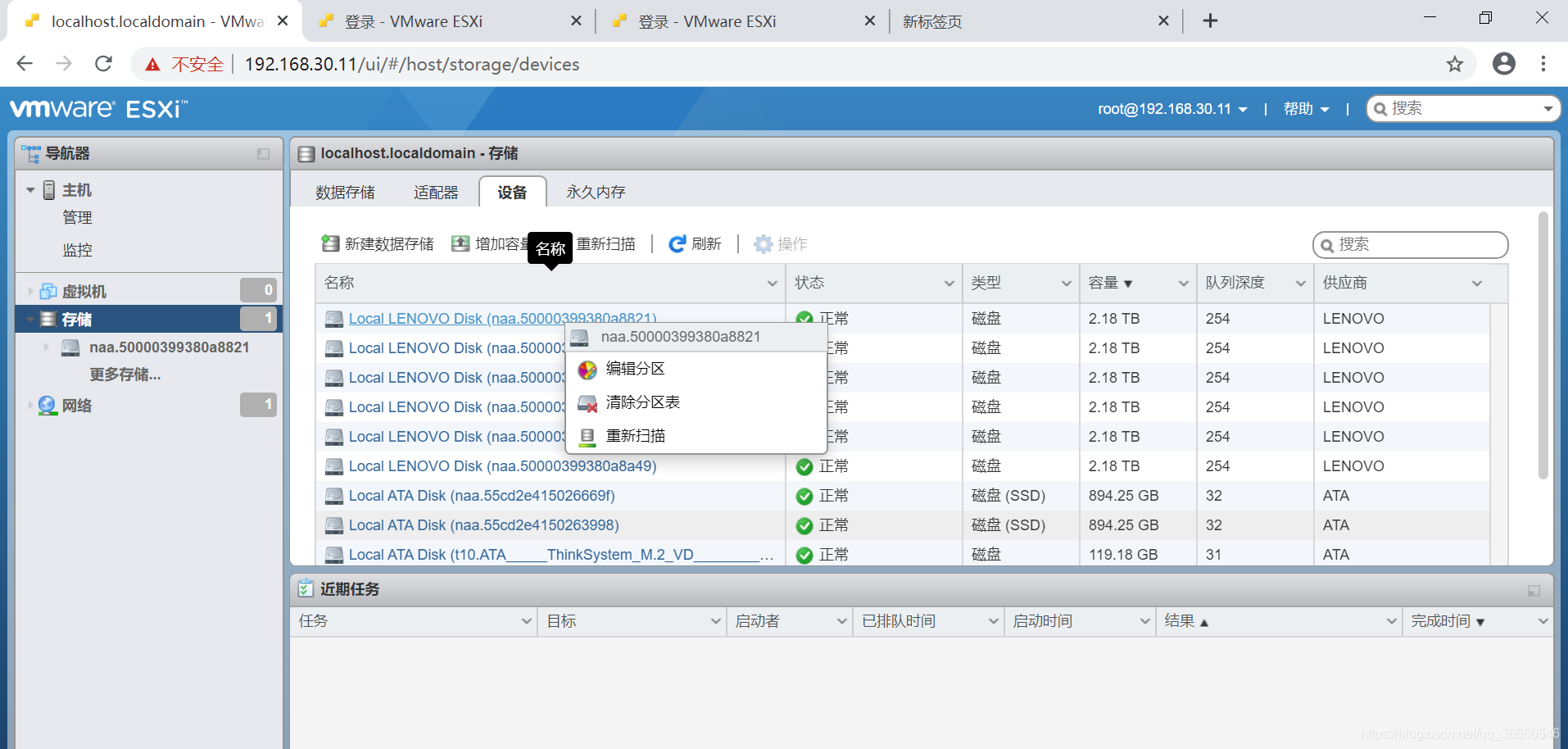
Task: Click the storage panel vertical scrollbar
Action: coord(1543,344)
